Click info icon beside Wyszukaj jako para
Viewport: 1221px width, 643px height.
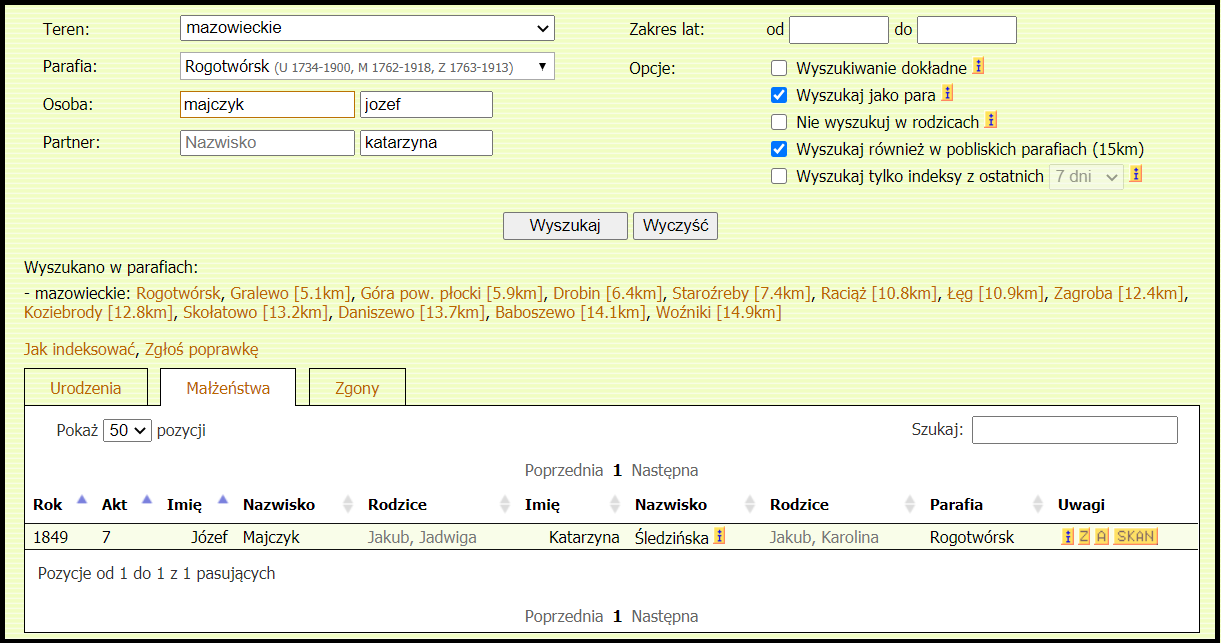tap(947, 94)
